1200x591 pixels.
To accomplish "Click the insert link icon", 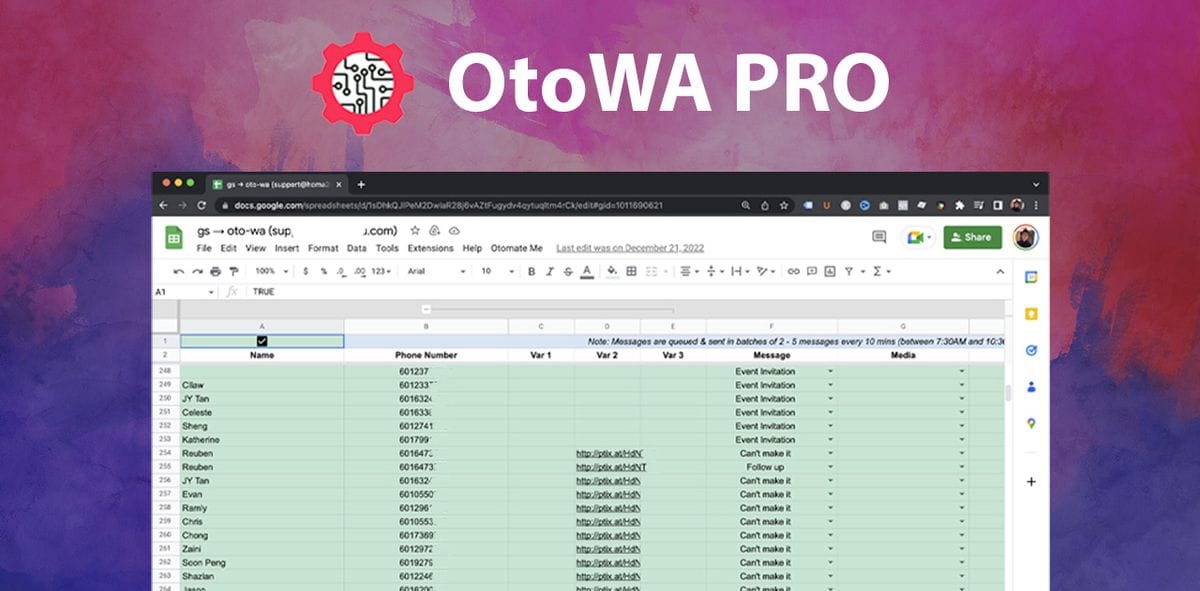I will click(x=793, y=271).
